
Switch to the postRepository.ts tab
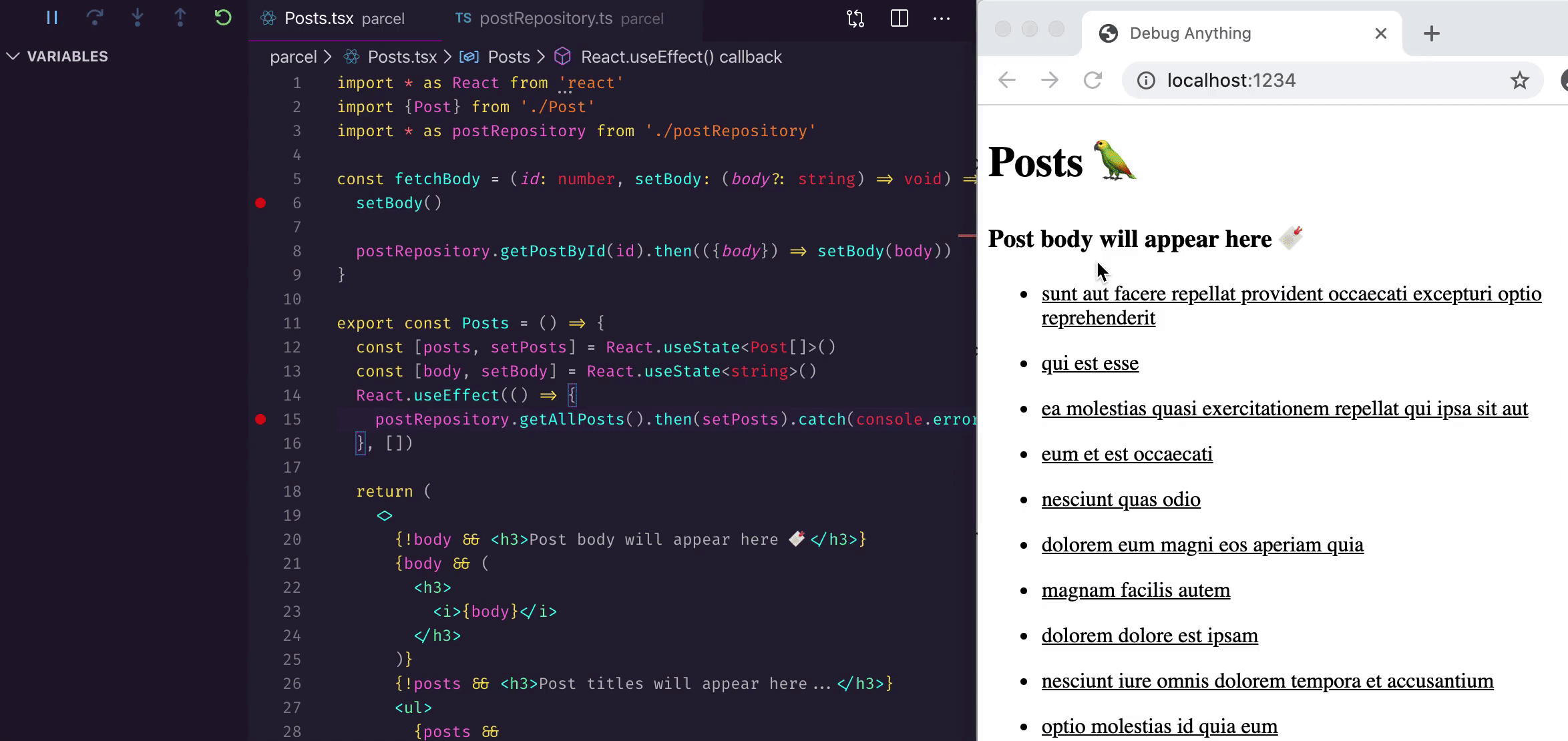pos(546,19)
